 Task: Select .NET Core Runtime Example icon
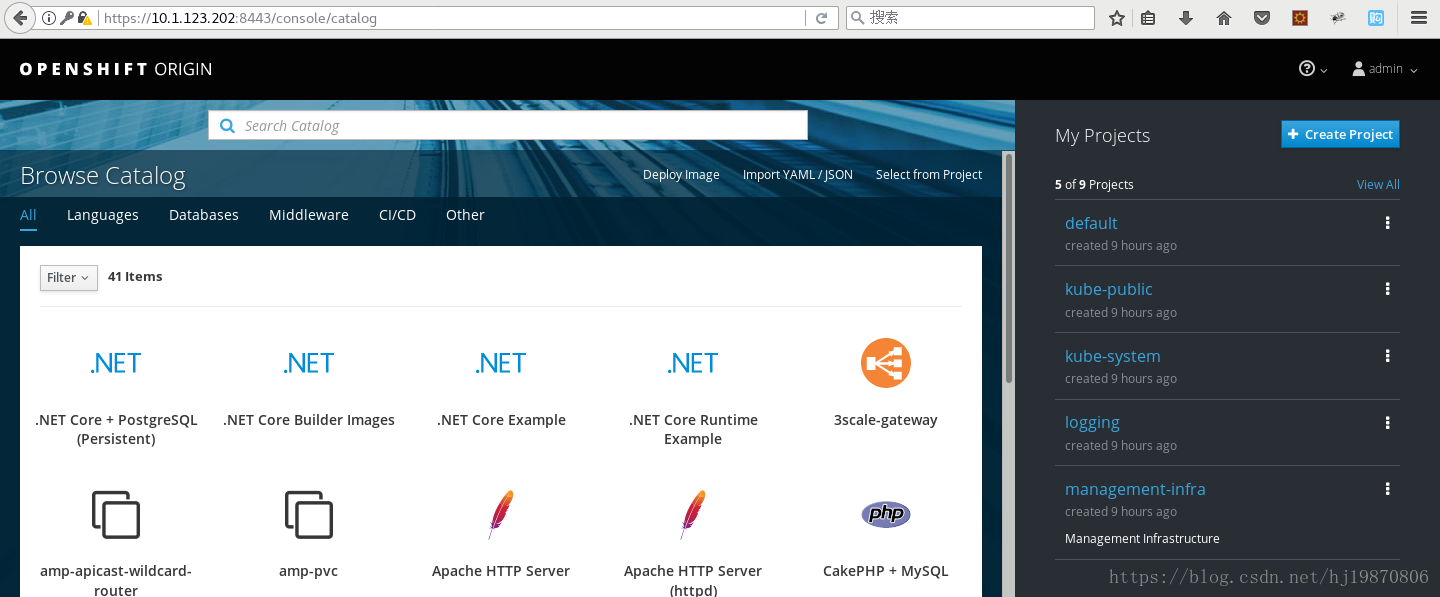click(x=693, y=362)
